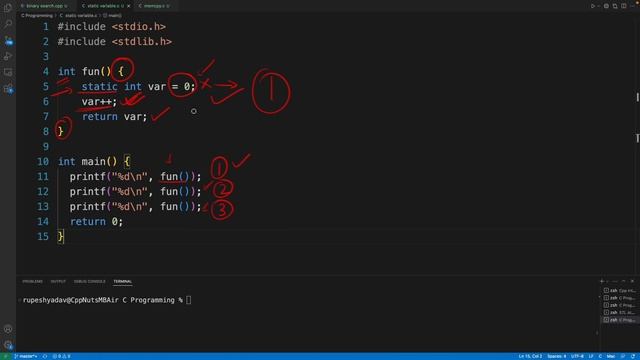The width and height of the screenshot is (640, 360).
Task: Select fourth zsh STL terminal entry
Action: (x=620, y=313)
